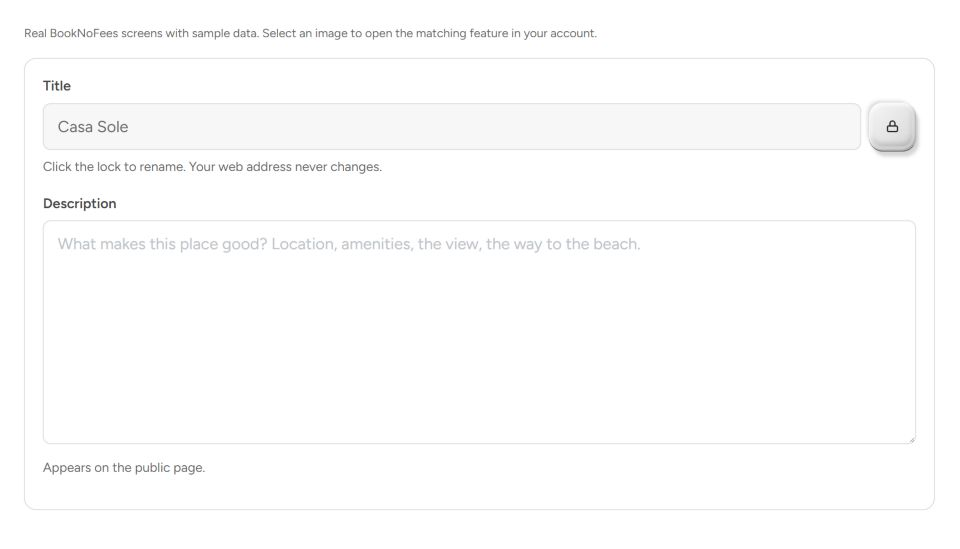The width and height of the screenshot is (960, 549).
Task: Click the bottom-right corner grip of Description
Action: pos(912,439)
